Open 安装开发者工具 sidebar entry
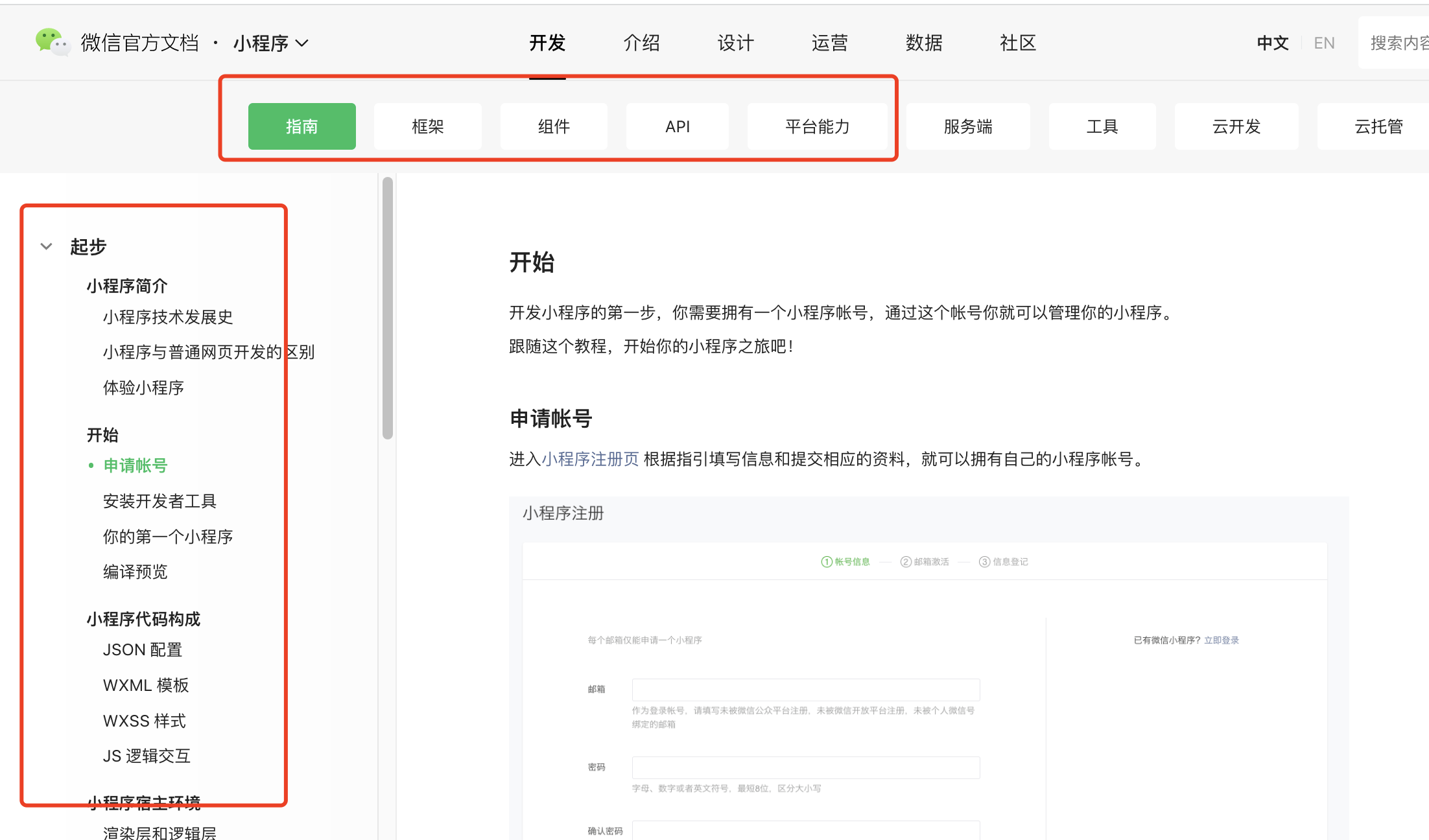Viewport: 1429px width, 840px height. click(x=159, y=501)
